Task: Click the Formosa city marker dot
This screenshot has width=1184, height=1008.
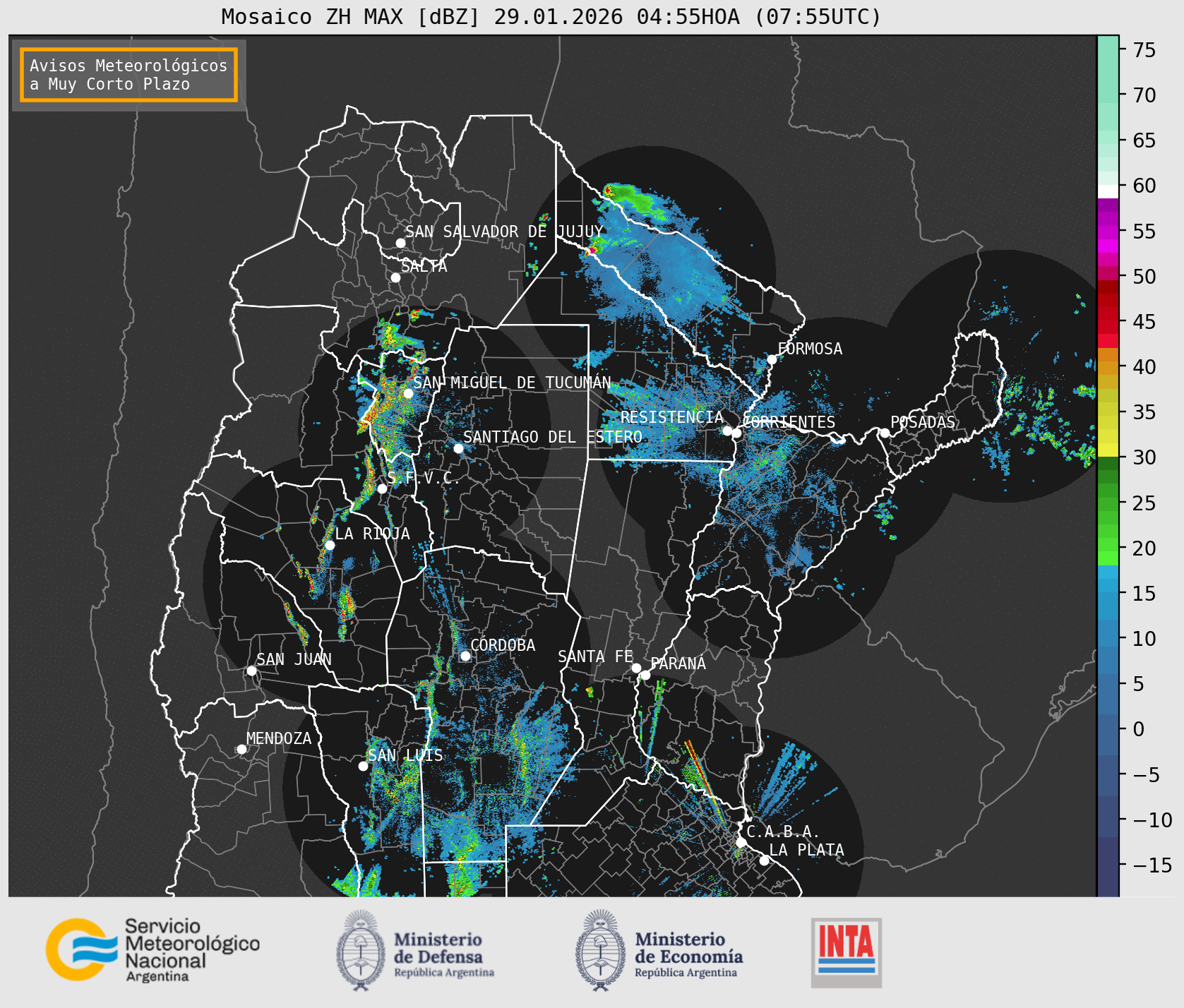Action: [x=772, y=359]
